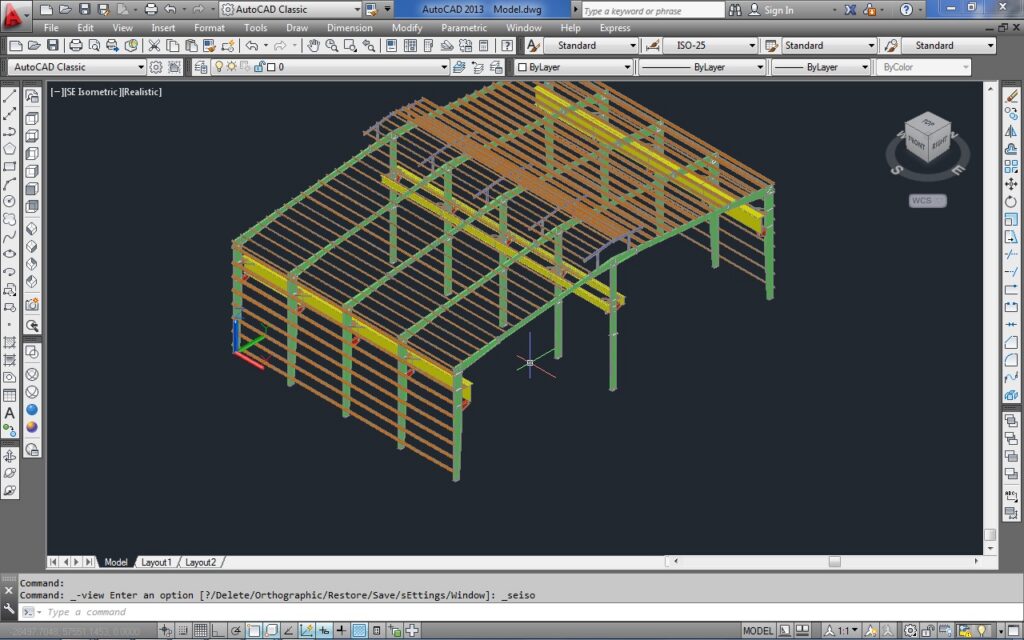Toggle Object Snap in status bar
Screen dimensions: 1024x640
coord(253,631)
